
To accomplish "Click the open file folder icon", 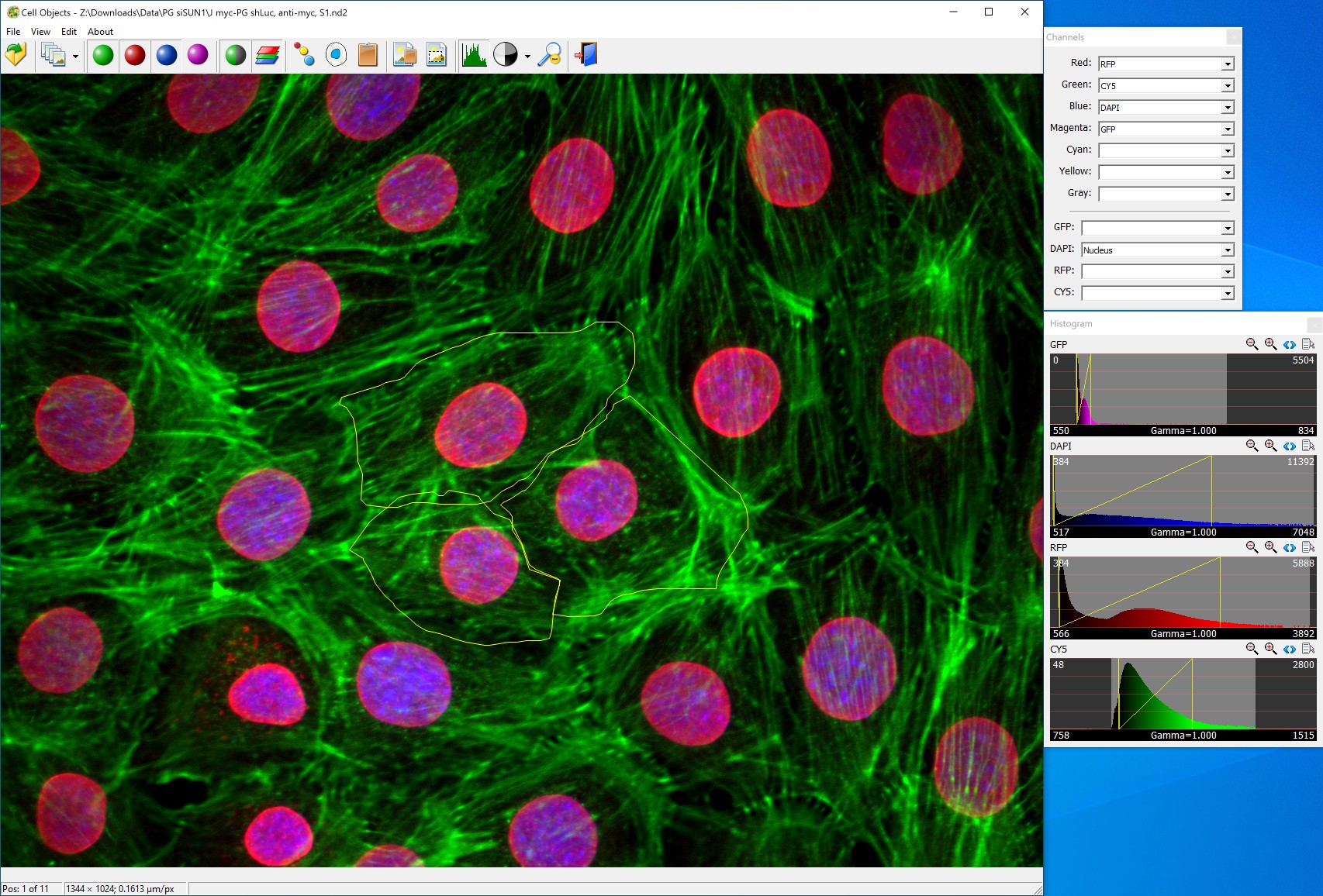I will 16,55.
